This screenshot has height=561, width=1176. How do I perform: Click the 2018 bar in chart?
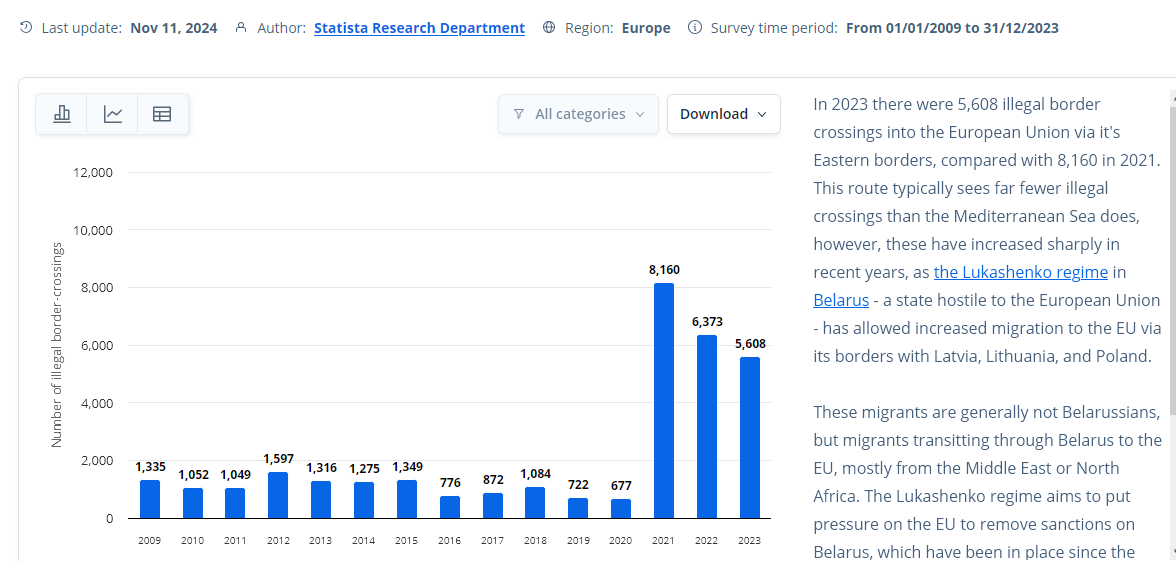tap(536, 502)
